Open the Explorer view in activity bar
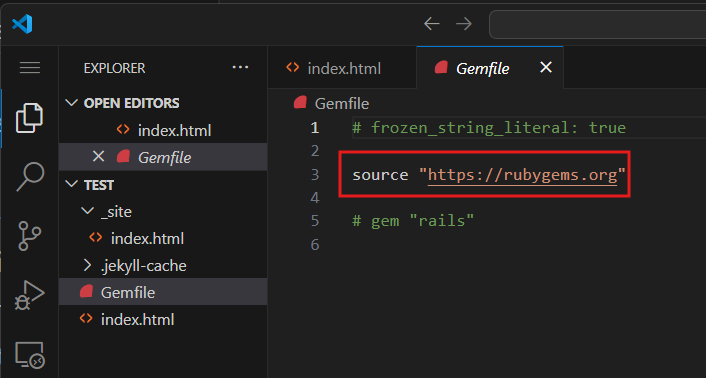The image size is (706, 378). tap(29, 118)
